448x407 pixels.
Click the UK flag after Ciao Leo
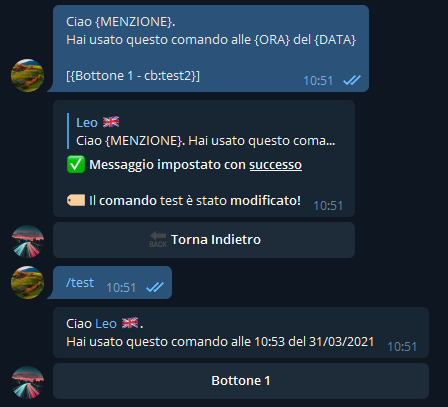point(130,323)
